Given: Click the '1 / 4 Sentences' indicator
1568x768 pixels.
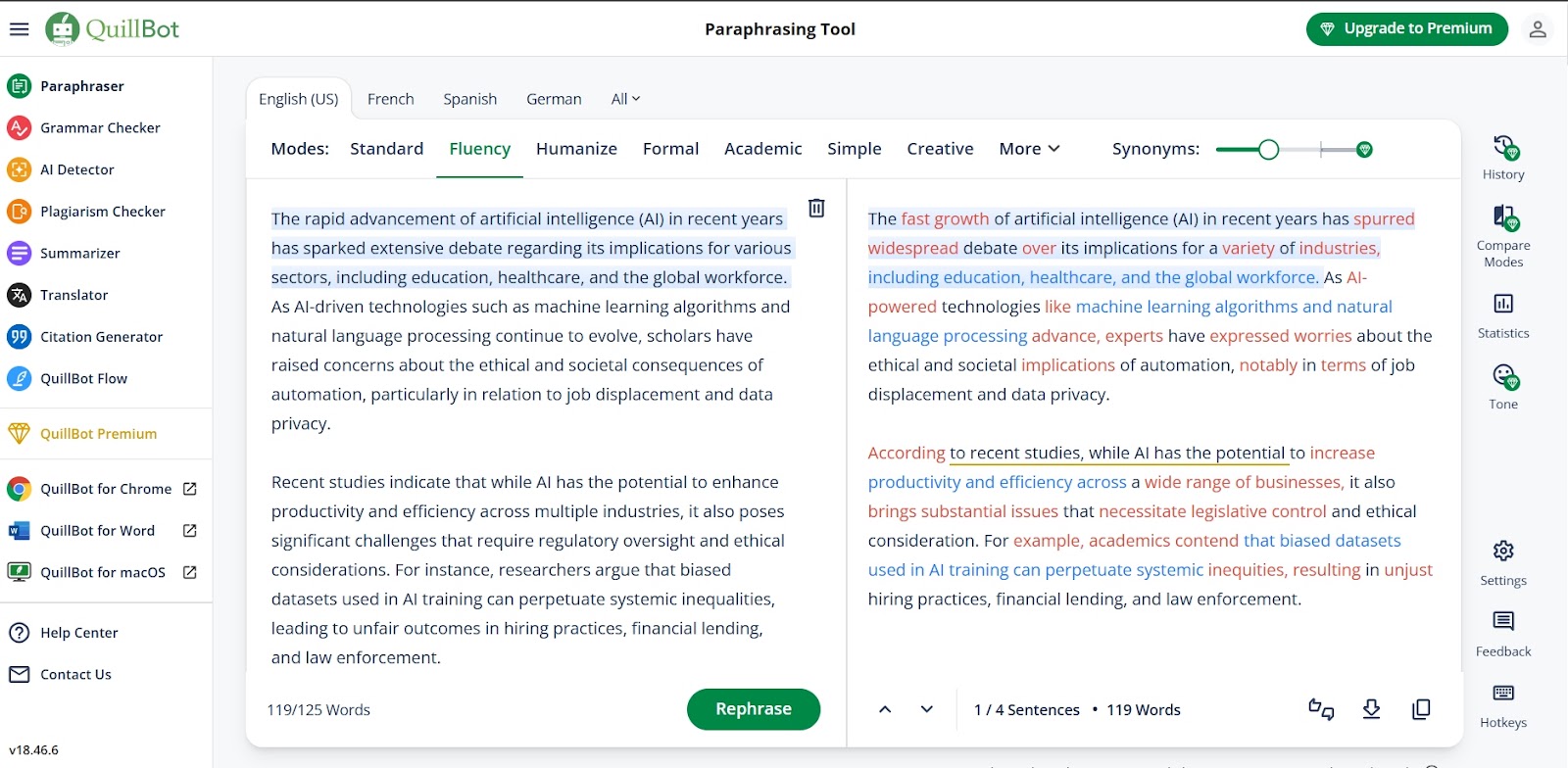Looking at the screenshot, I should (1027, 710).
